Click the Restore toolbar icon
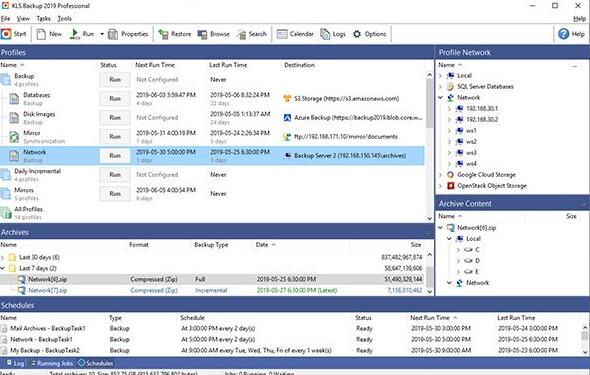The height and width of the screenshot is (375, 590). tap(163, 34)
